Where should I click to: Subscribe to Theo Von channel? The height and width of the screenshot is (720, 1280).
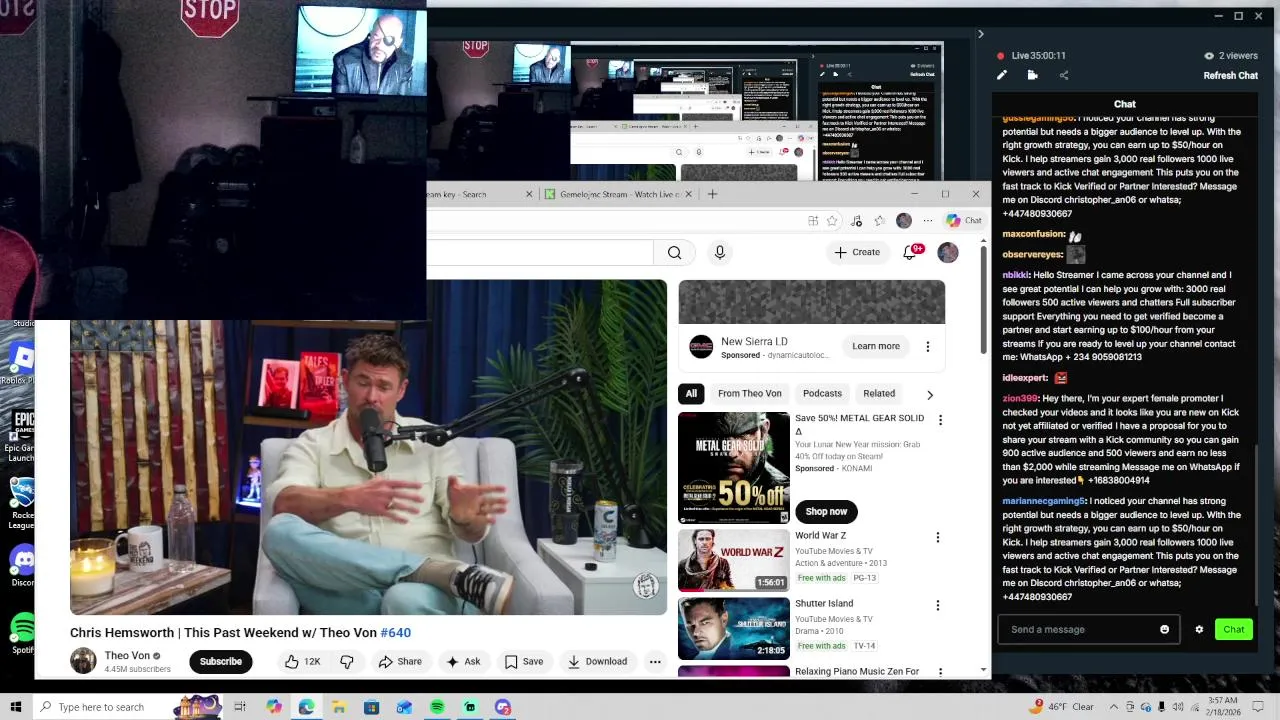tap(220, 661)
